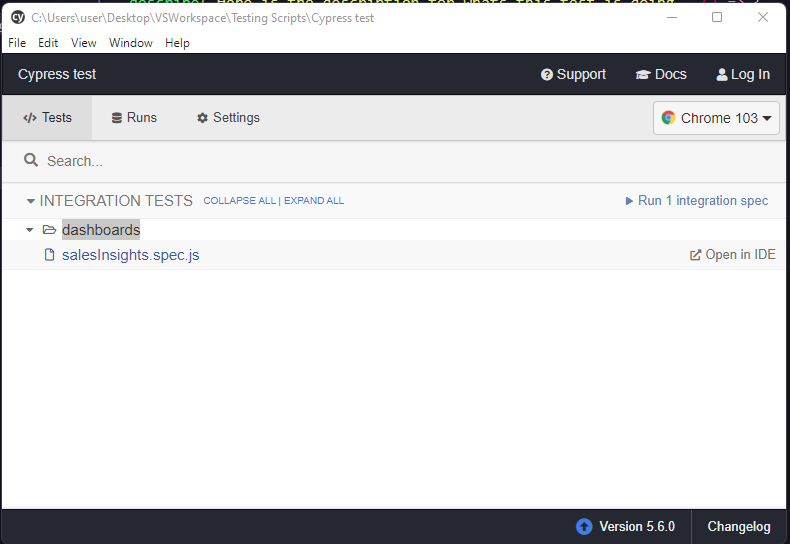Click the COLLAPSE ALL link
Screen dimensions: 790x544
pyautogui.click(x=239, y=201)
